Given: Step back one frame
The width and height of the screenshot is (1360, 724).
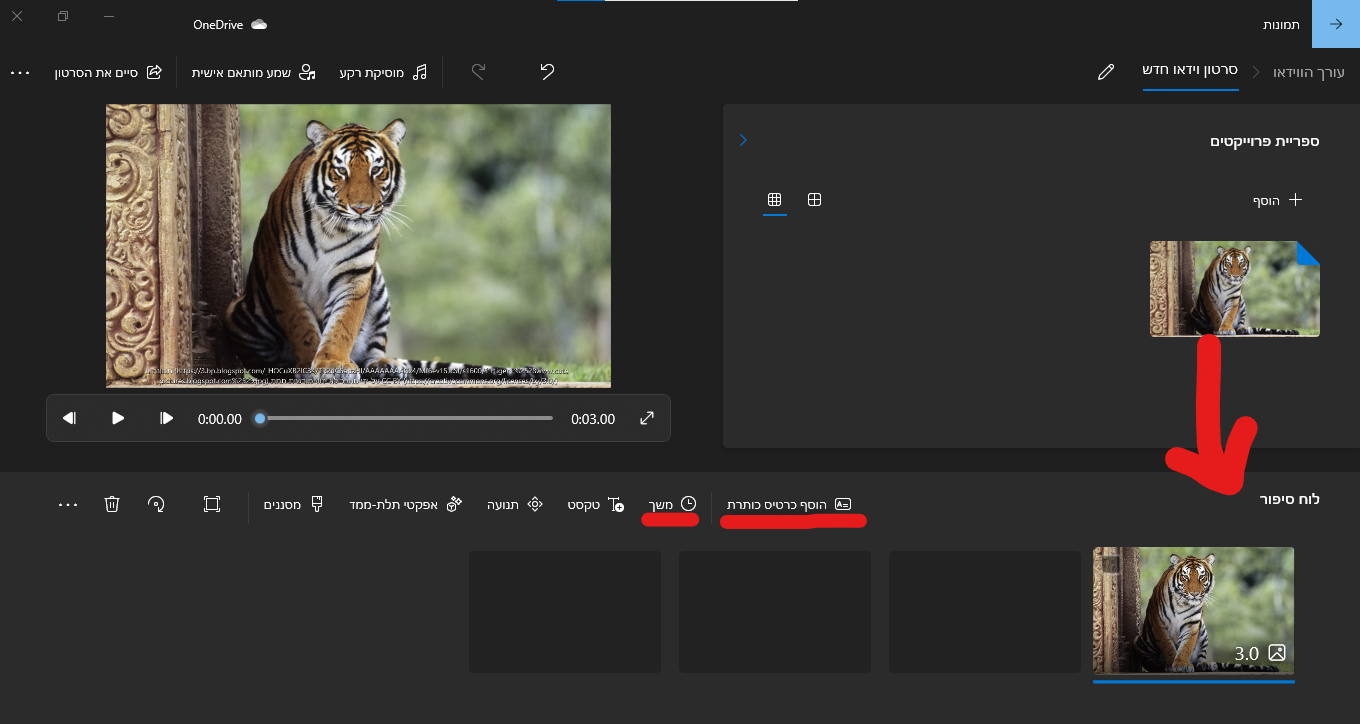Looking at the screenshot, I should coord(69,418).
